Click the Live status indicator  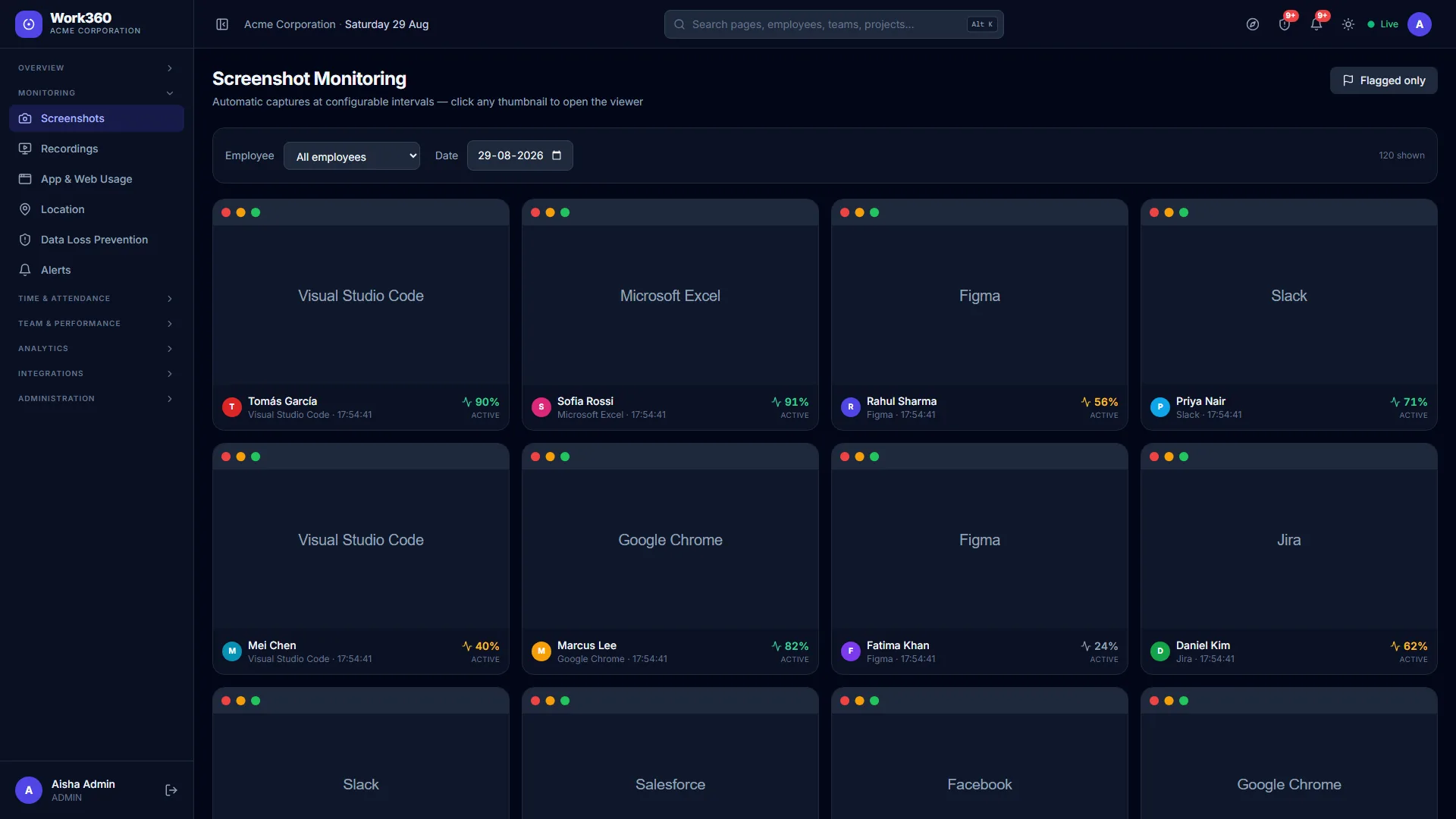pos(1383,24)
